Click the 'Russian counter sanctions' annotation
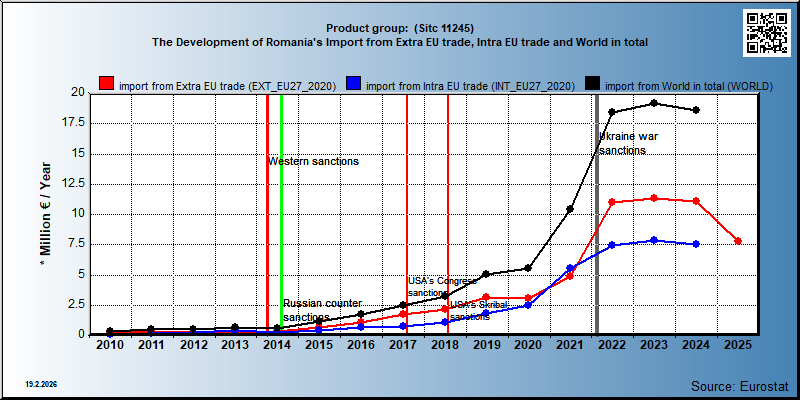Image resolution: width=800 pixels, height=400 pixels. (322, 310)
